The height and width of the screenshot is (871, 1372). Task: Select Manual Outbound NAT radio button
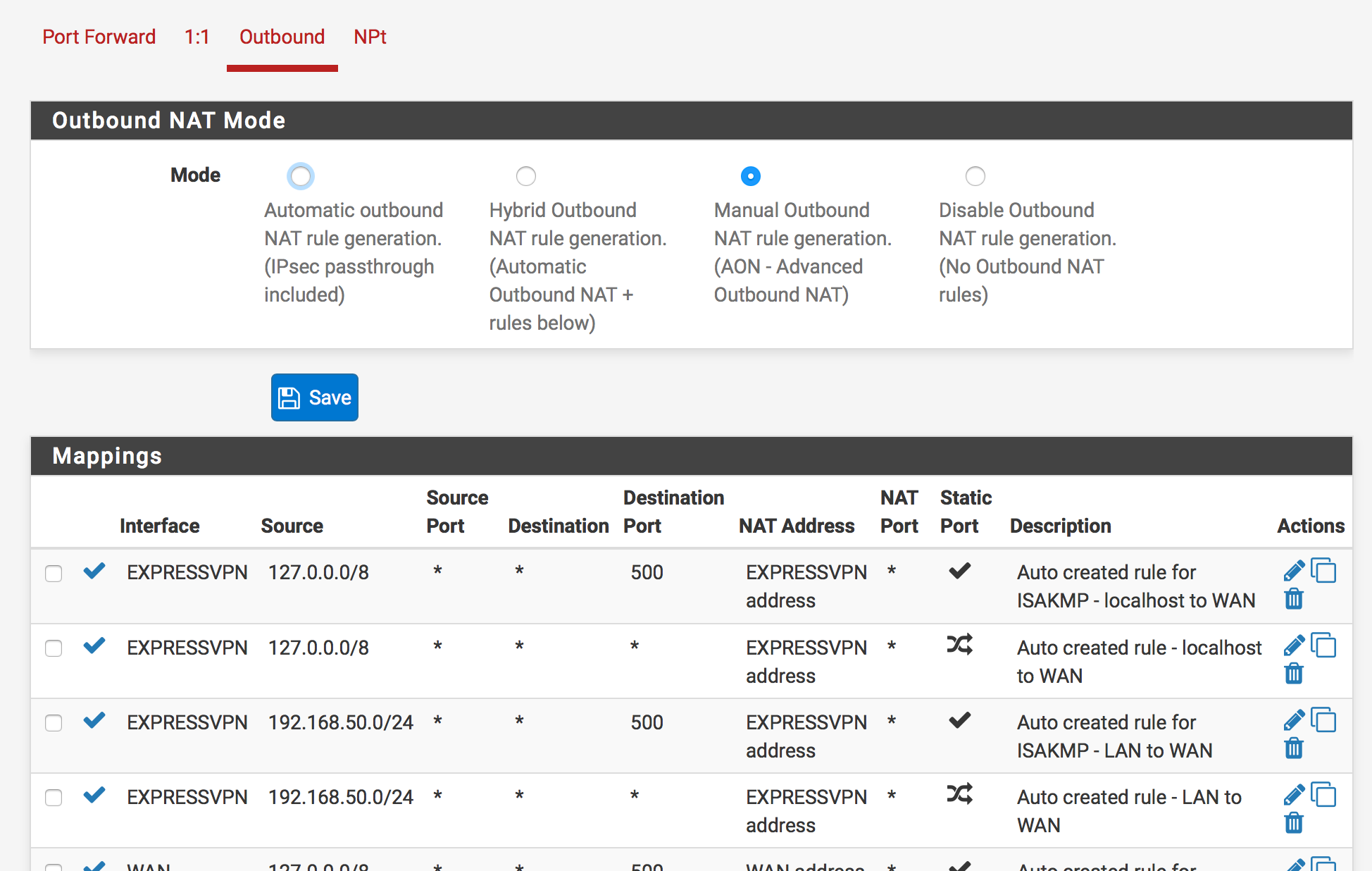pos(751,176)
